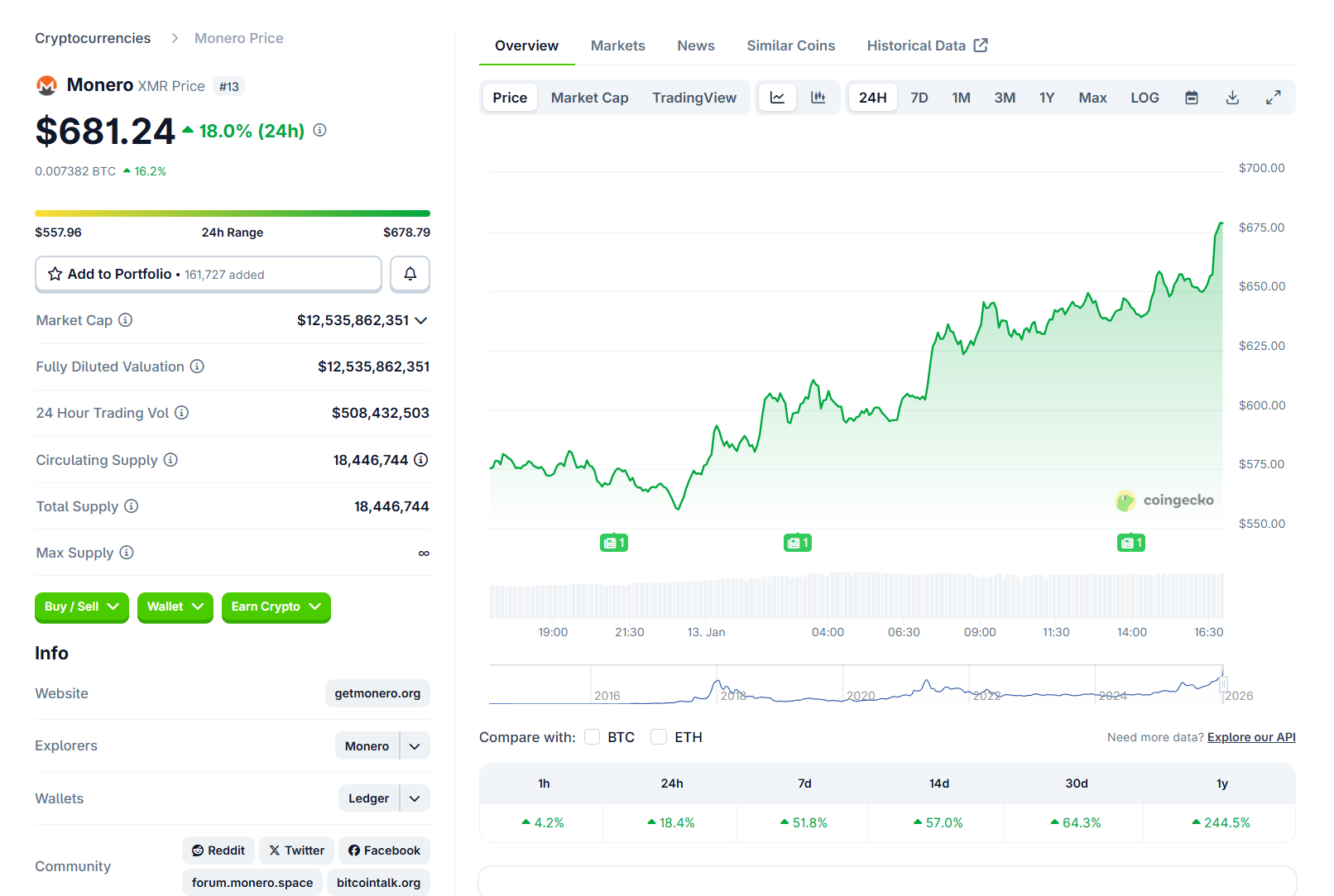Switch to candlestick chart icon
This screenshot has width=1334, height=896.
tap(818, 98)
